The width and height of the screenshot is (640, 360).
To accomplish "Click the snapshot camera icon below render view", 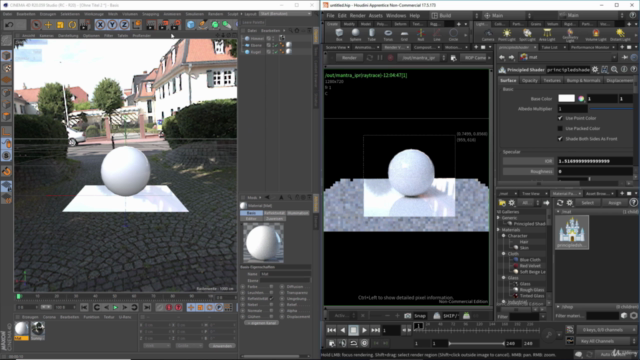I will 407,316.
